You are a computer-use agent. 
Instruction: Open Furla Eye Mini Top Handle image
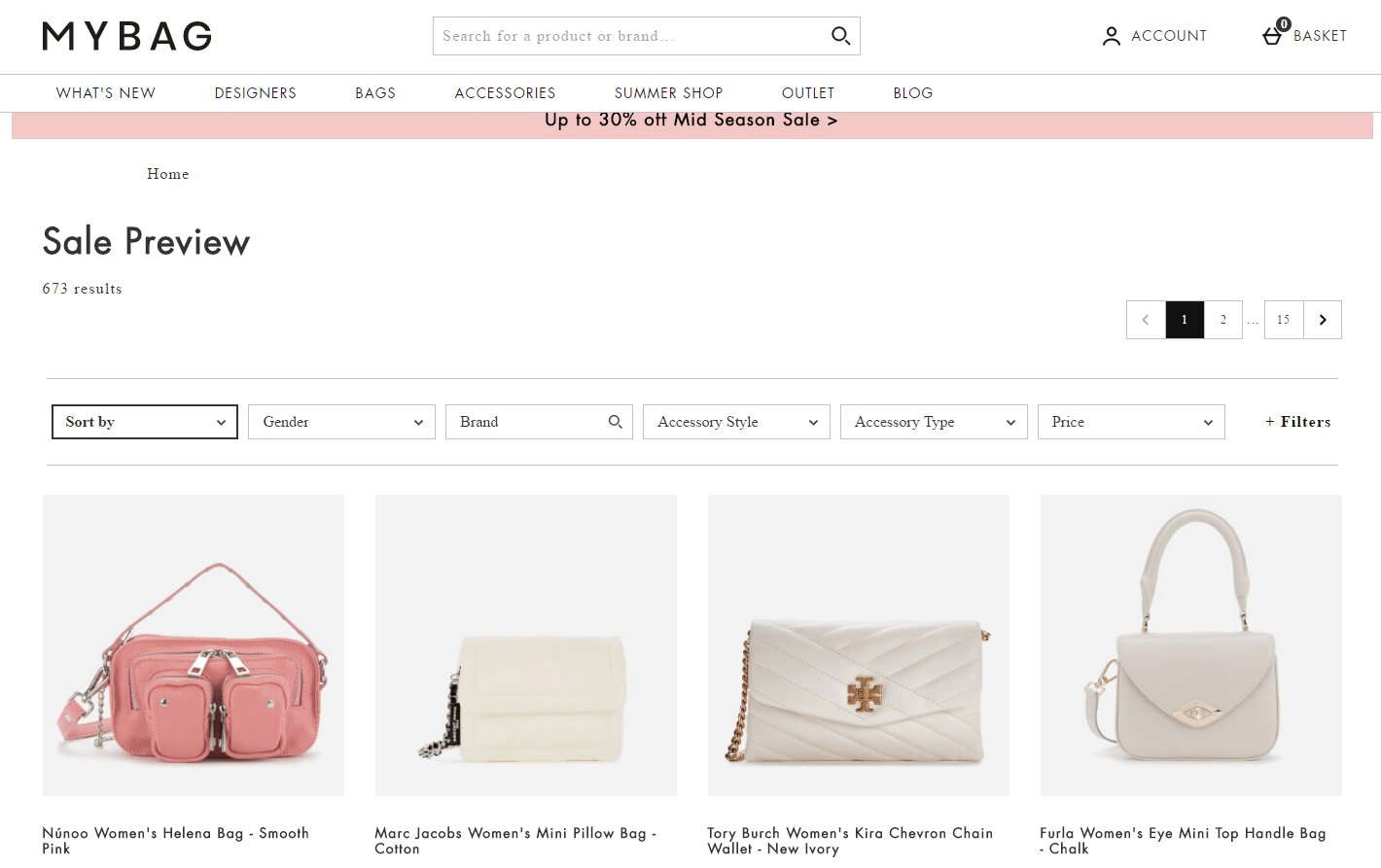tap(1191, 645)
